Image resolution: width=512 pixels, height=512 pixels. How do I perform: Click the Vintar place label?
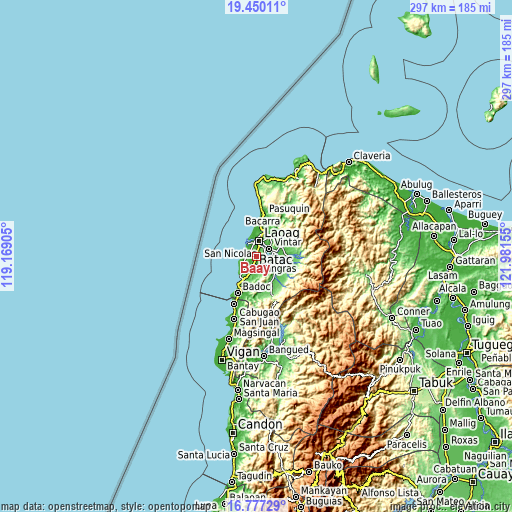pyautogui.click(x=288, y=242)
